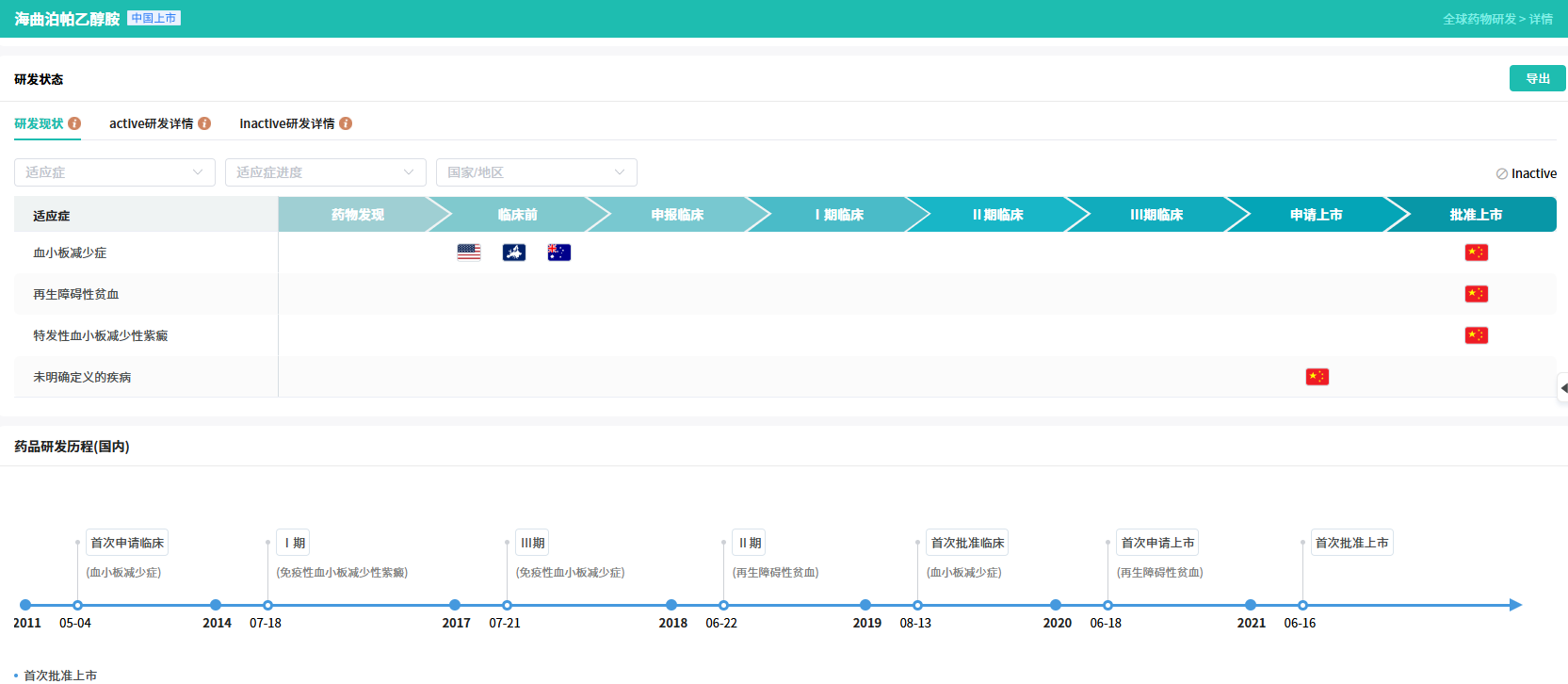Click the US flag in 血小板减少症 row

tap(469, 252)
